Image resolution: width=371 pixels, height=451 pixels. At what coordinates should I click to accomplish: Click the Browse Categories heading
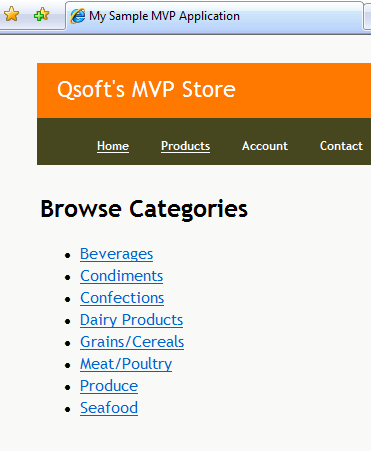pos(144,209)
